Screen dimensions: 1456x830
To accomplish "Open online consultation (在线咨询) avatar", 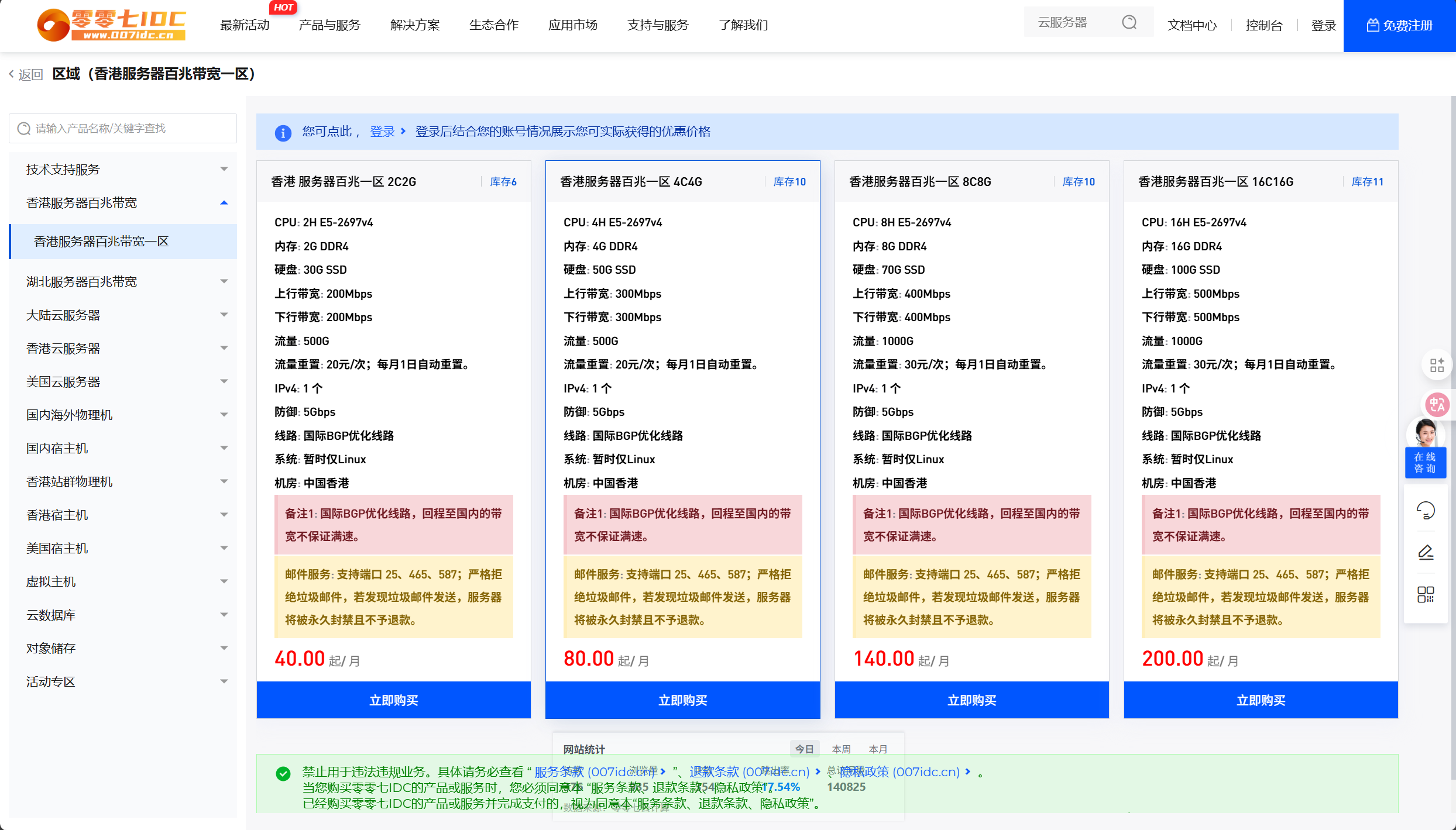I will pyautogui.click(x=1425, y=448).
